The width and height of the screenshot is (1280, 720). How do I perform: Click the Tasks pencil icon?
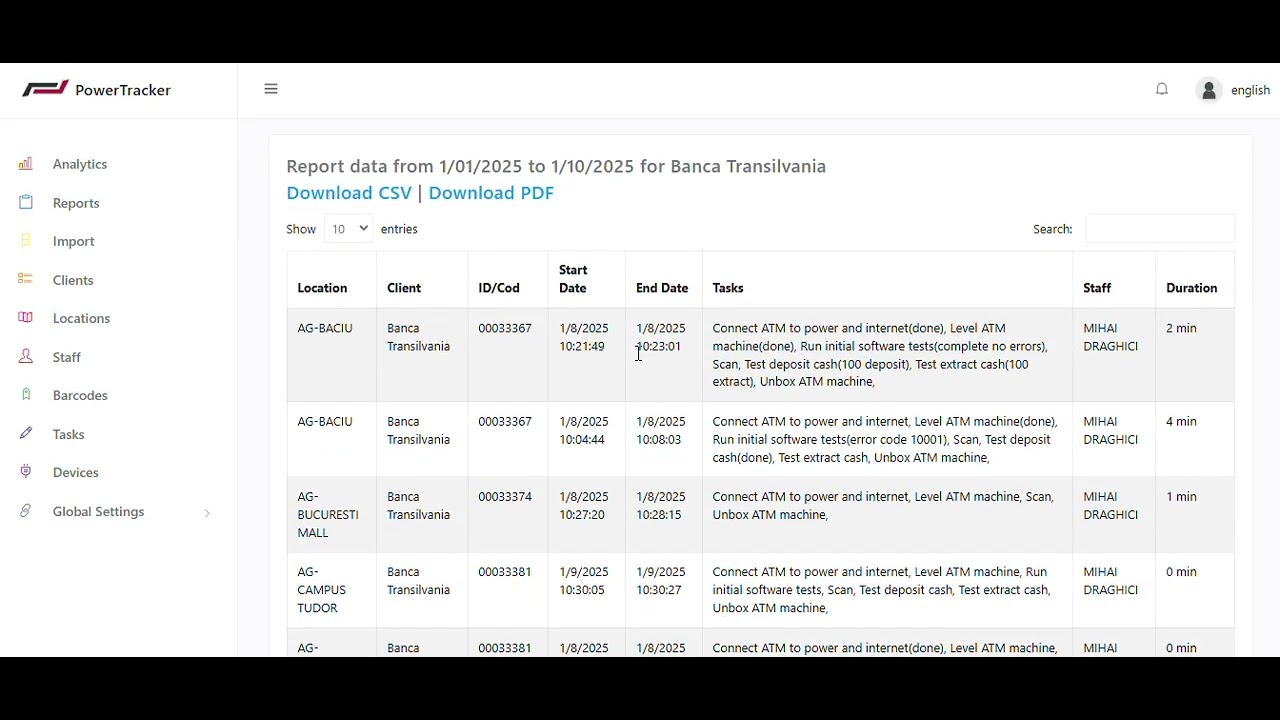[x=26, y=433]
